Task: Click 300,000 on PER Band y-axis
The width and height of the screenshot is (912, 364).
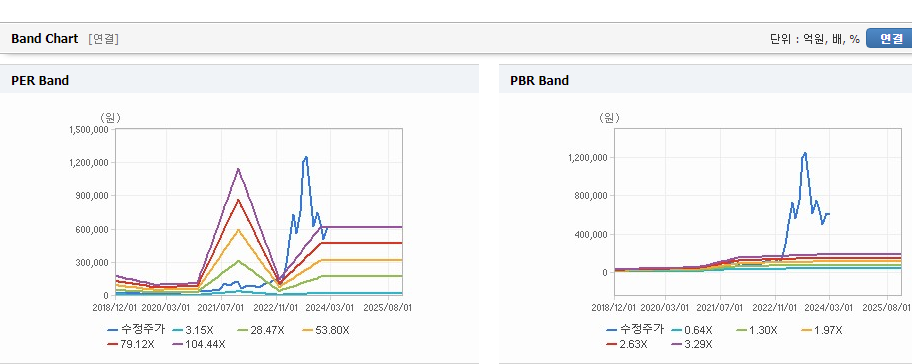Action: (x=91, y=262)
